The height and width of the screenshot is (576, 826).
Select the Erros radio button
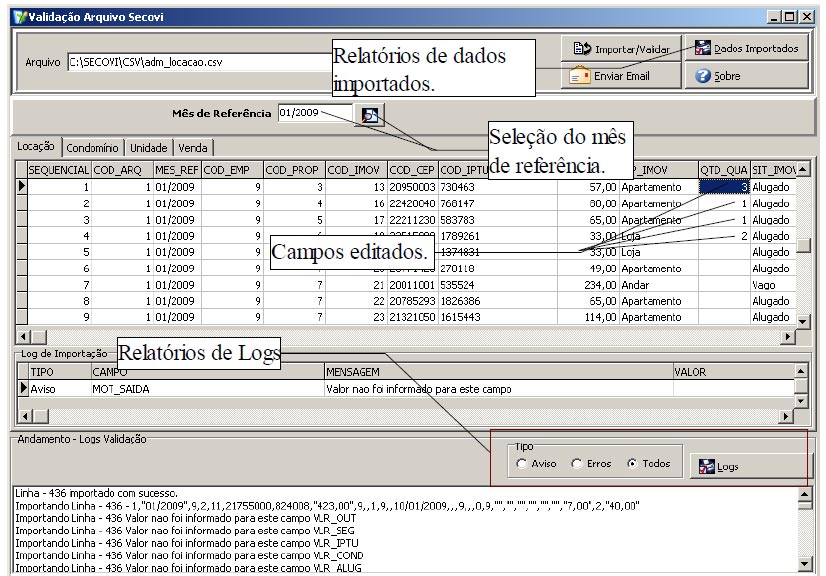(x=577, y=464)
